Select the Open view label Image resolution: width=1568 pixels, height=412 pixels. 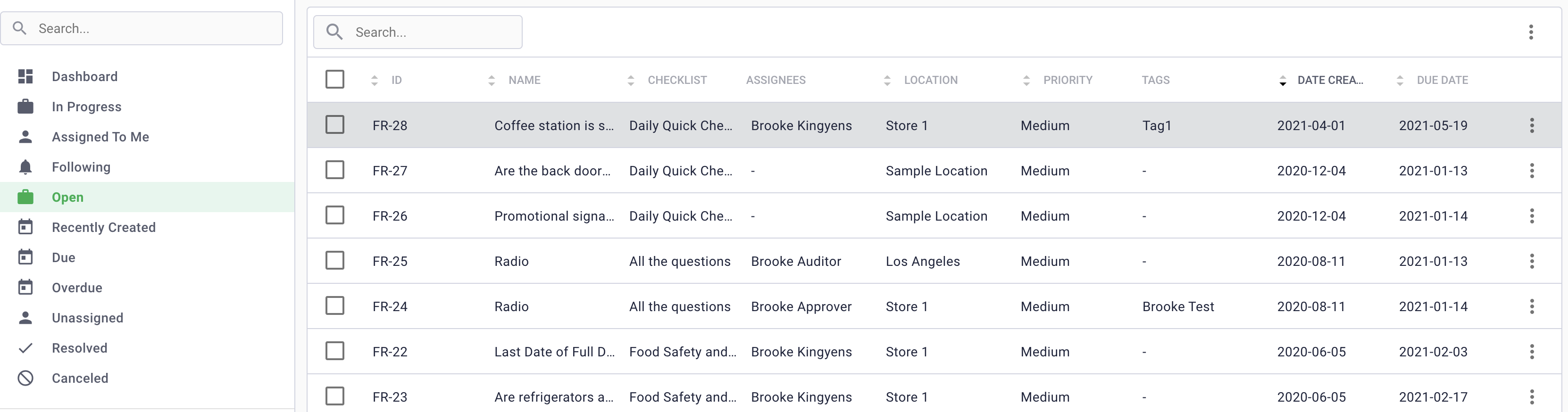[x=67, y=197]
